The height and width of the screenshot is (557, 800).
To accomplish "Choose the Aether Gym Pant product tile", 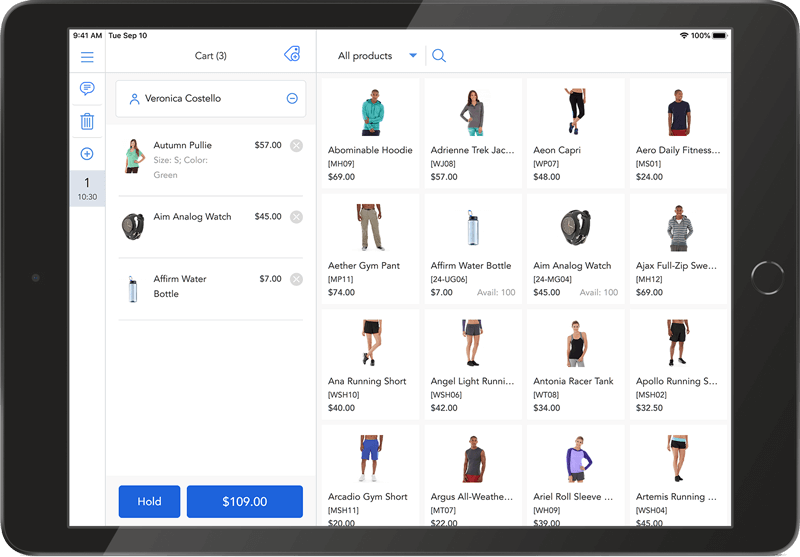I will coord(370,248).
